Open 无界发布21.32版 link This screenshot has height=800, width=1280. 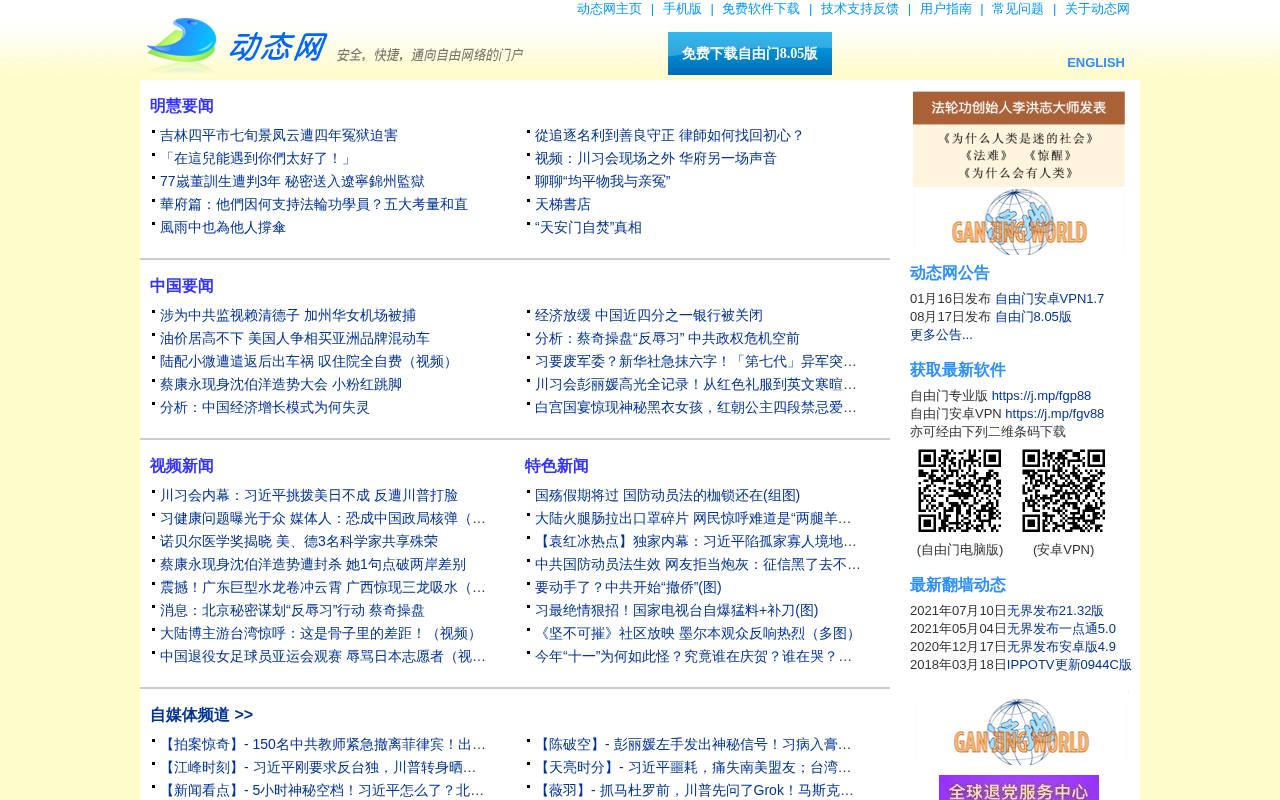[x=1055, y=611]
